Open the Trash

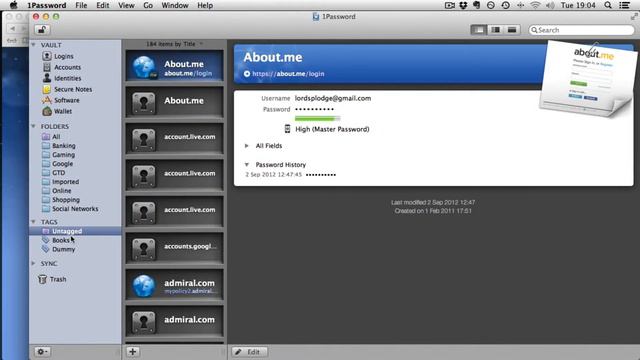coord(58,279)
